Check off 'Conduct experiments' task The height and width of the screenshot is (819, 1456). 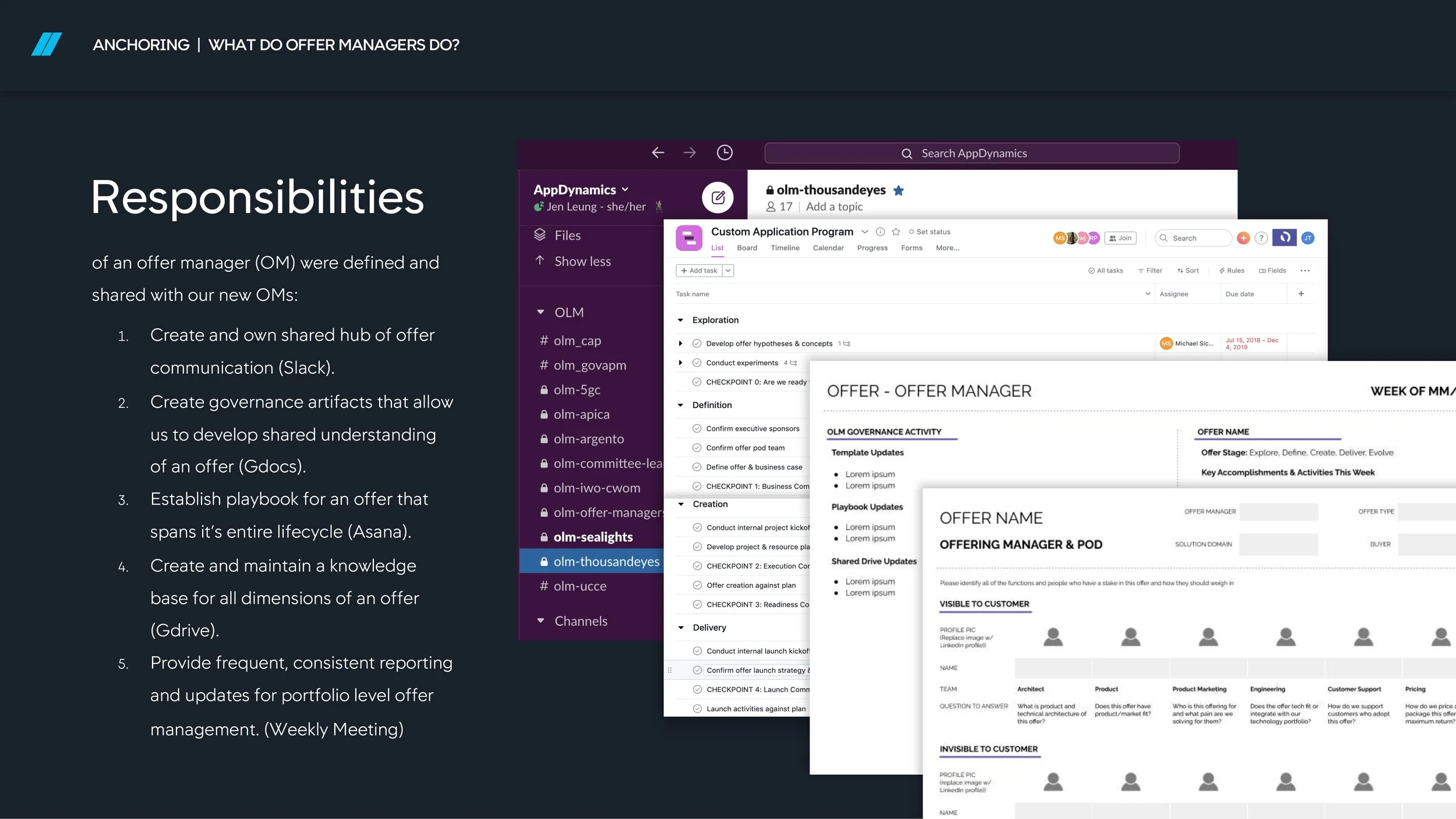[x=697, y=363]
